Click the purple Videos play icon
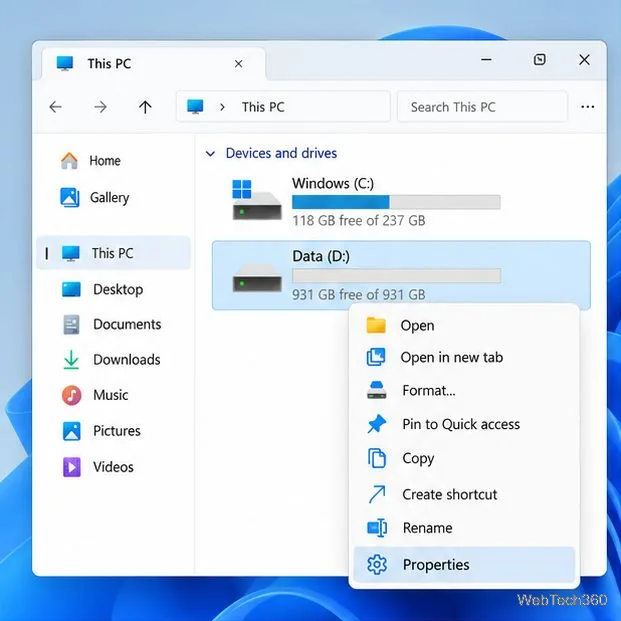The height and width of the screenshot is (621, 621). pyautogui.click(x=72, y=467)
